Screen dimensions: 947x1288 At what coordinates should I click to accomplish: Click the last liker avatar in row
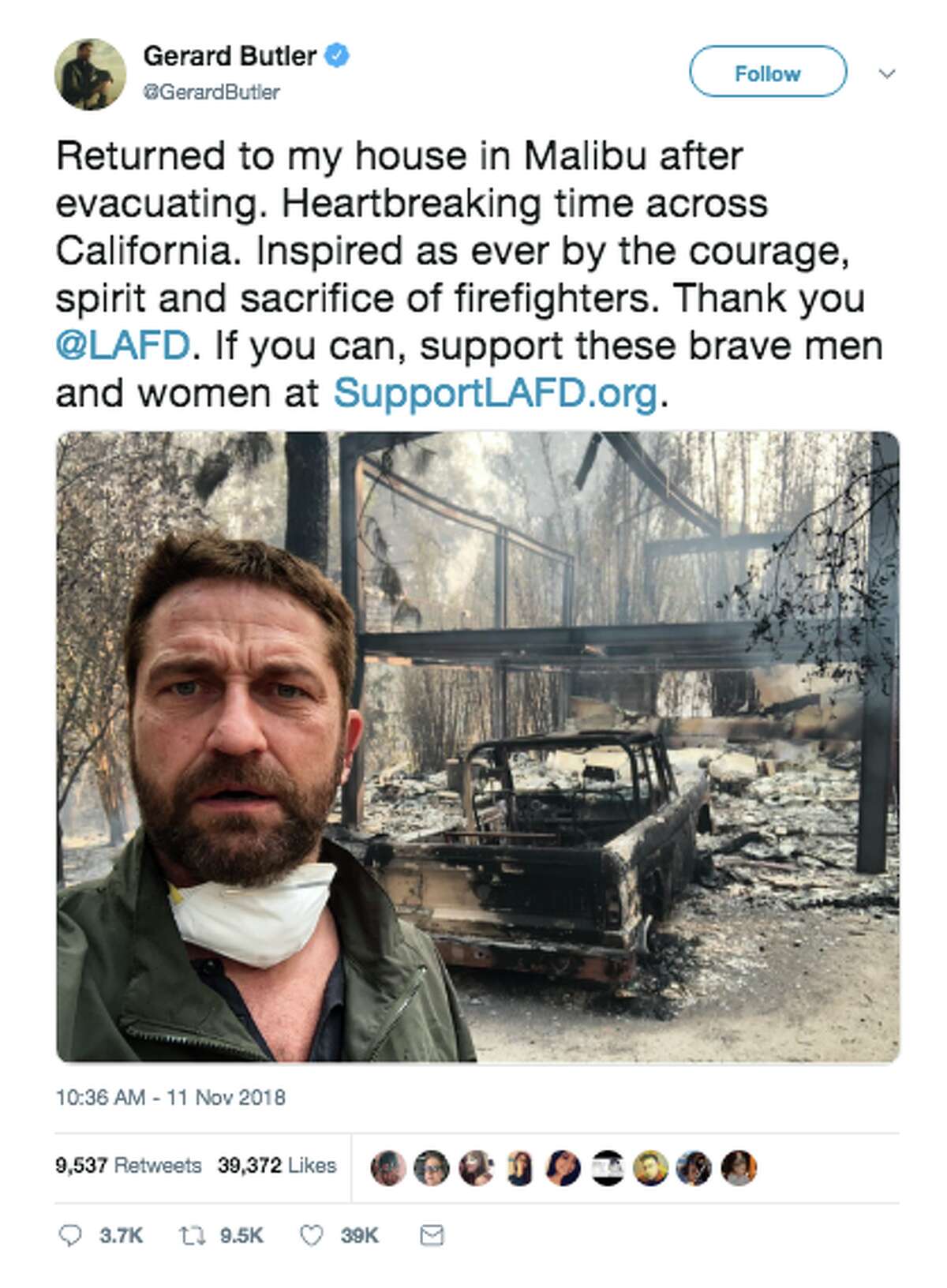(x=739, y=1167)
